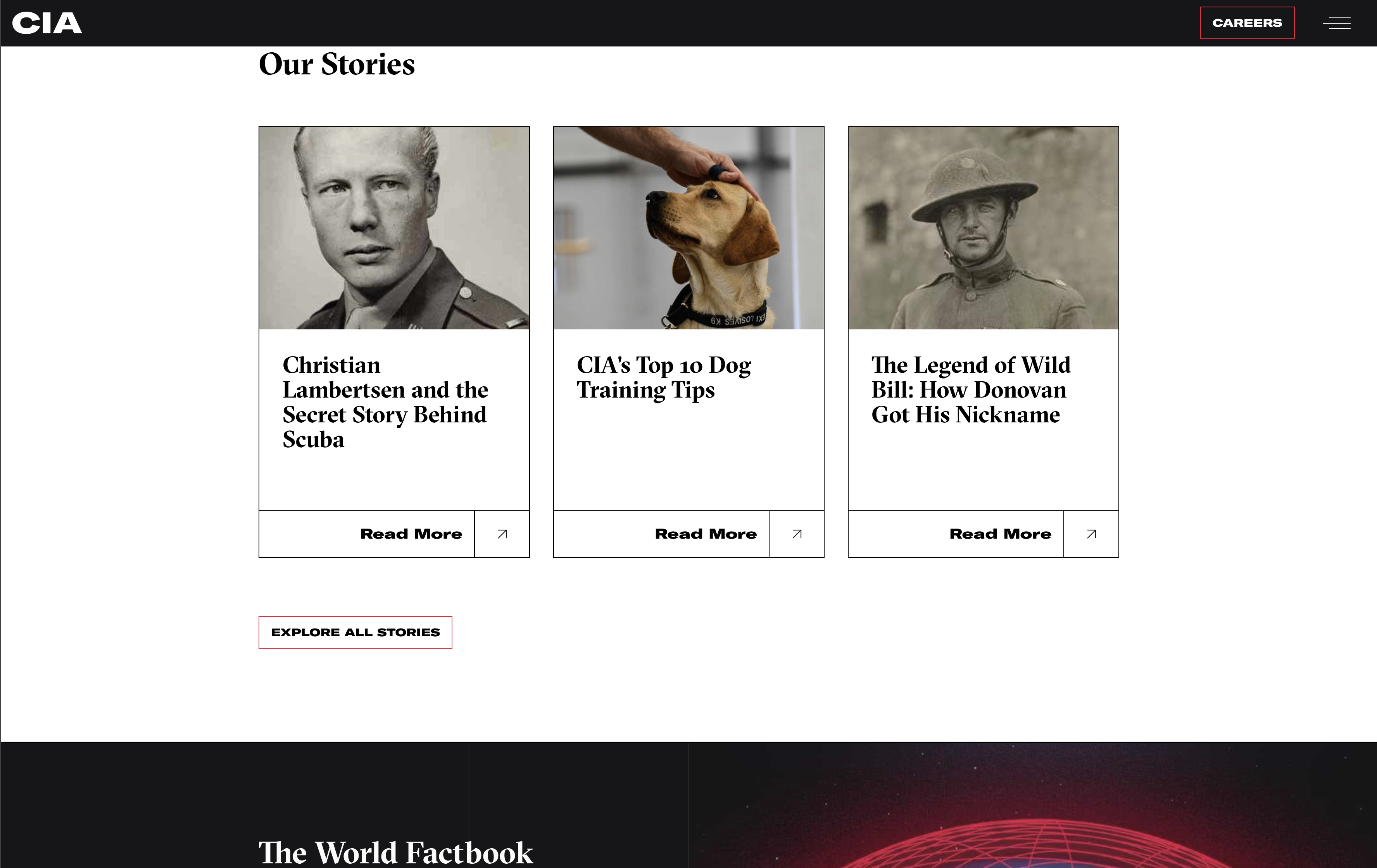Click arrow icon on Dog Training Tips card
This screenshot has width=1377, height=868.
pos(797,534)
